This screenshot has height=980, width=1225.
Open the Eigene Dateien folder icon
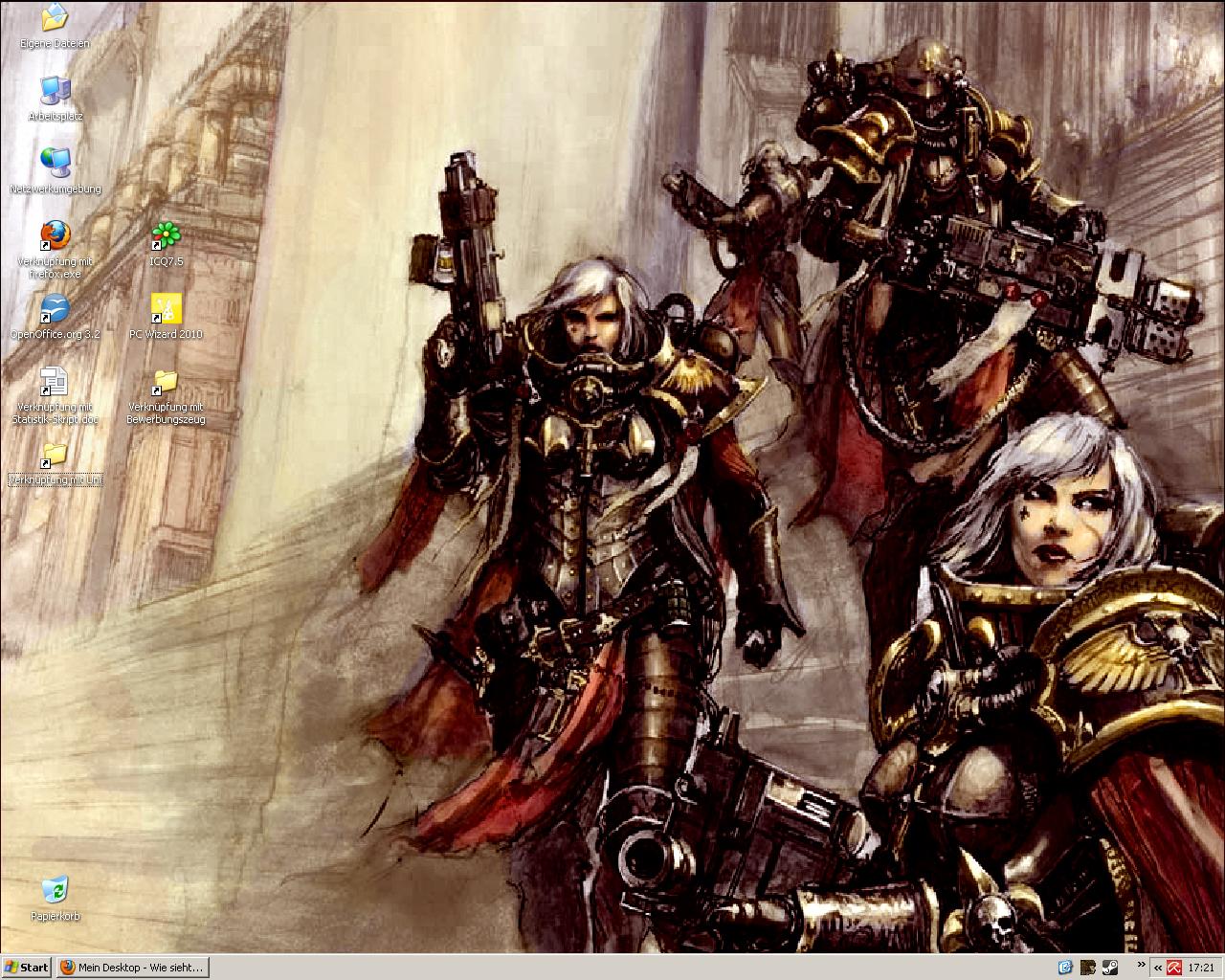55,17
